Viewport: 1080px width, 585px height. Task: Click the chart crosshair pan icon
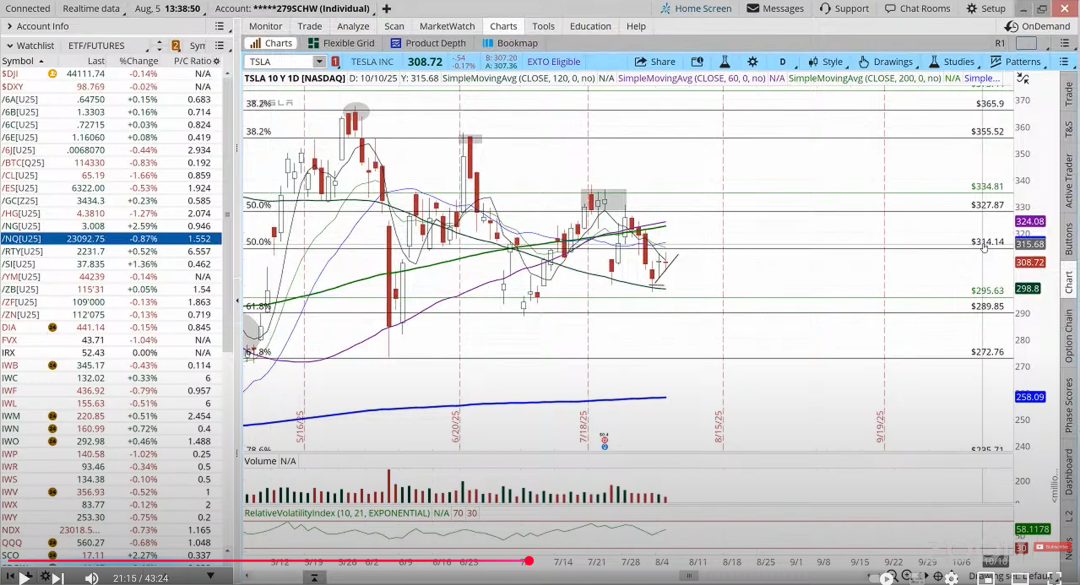coord(938,576)
